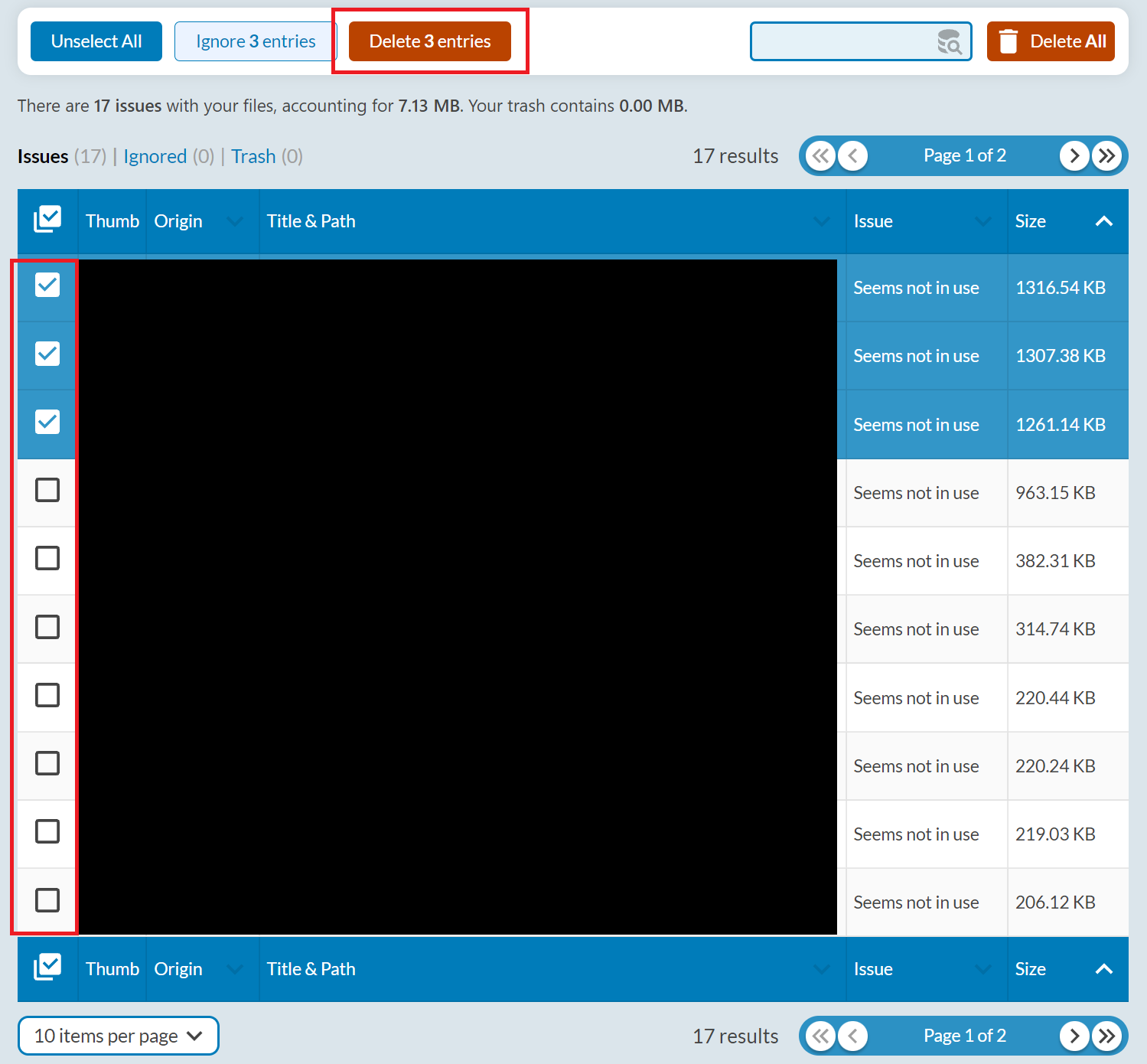Click Ignore 3 entries button
Screen dimensions: 1147x1064
coord(256,41)
